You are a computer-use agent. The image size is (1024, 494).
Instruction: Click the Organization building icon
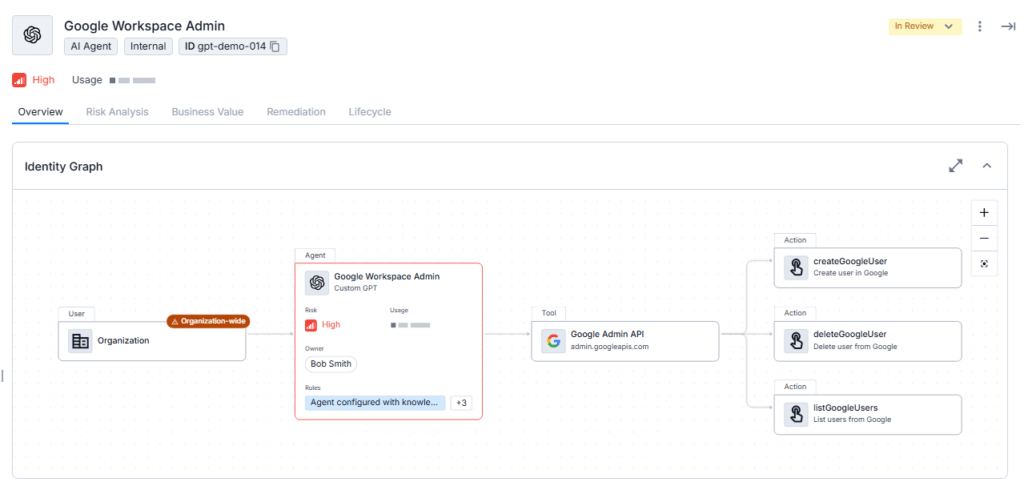point(80,341)
